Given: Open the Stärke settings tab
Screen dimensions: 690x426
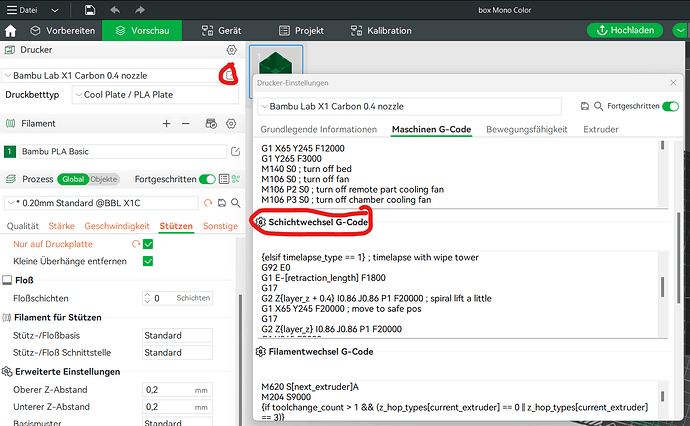Looking at the screenshot, I should [62, 226].
